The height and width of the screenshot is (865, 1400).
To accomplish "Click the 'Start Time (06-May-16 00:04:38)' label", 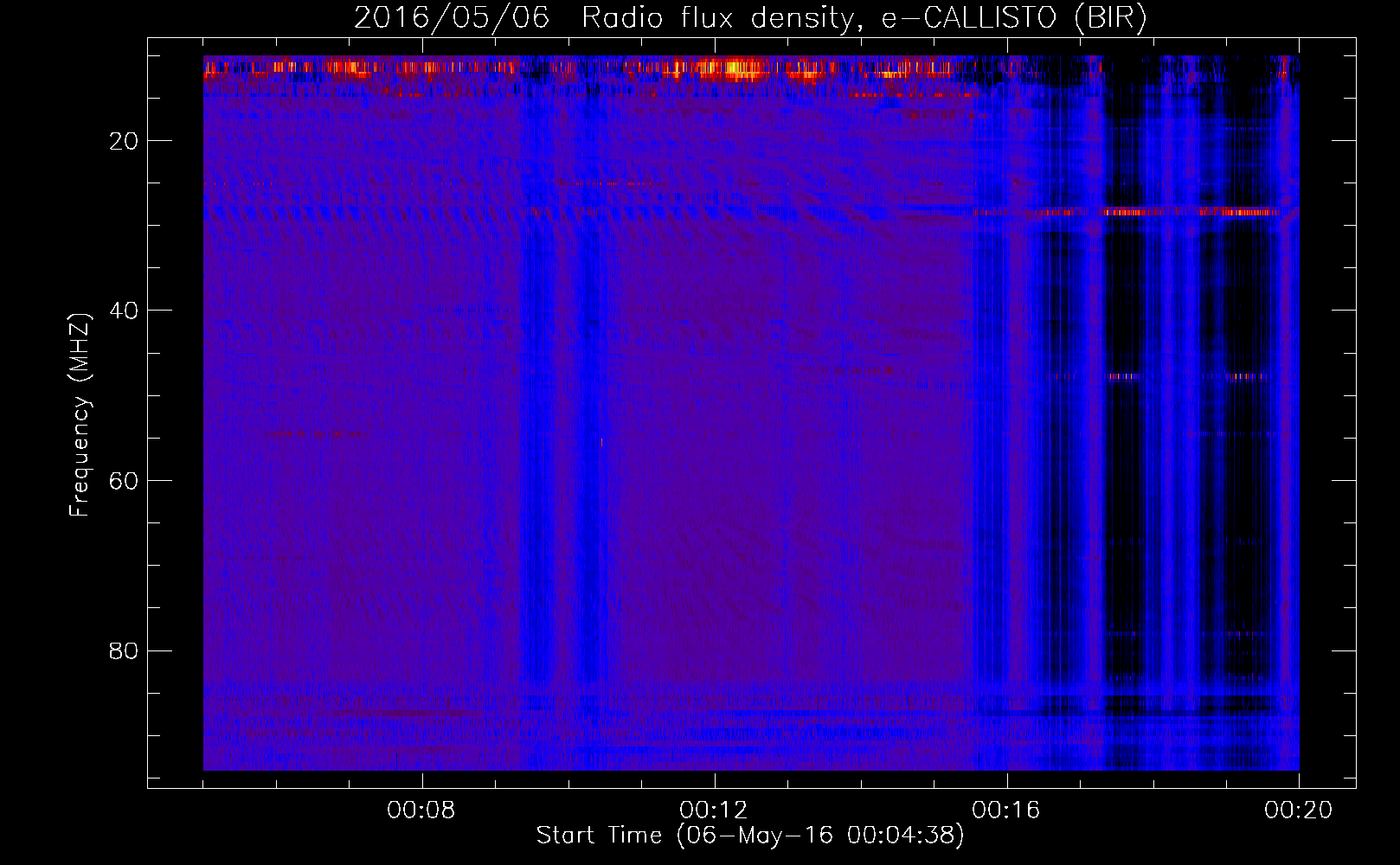I will point(750,836).
